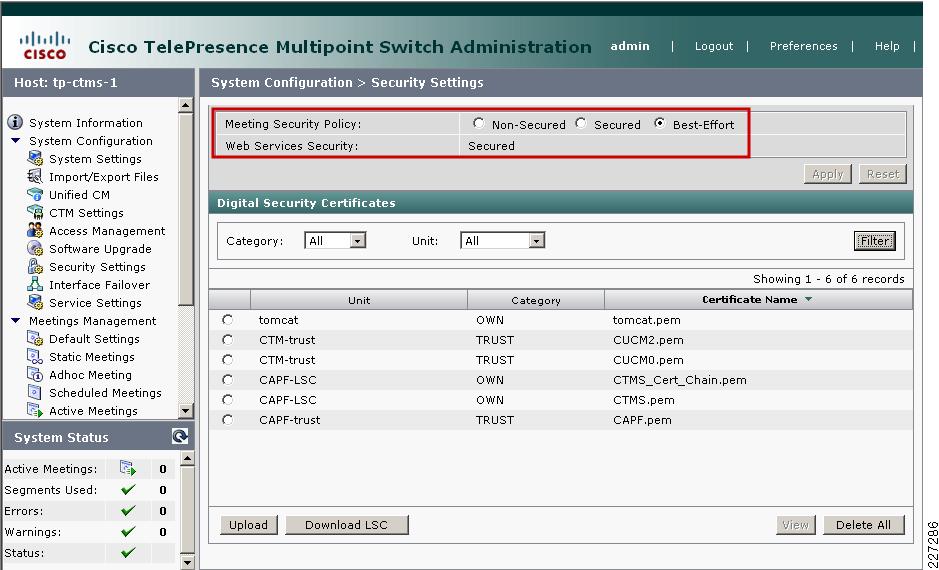Click the greyed-out Apply button
This screenshot has width=939, height=570.
pos(828,174)
